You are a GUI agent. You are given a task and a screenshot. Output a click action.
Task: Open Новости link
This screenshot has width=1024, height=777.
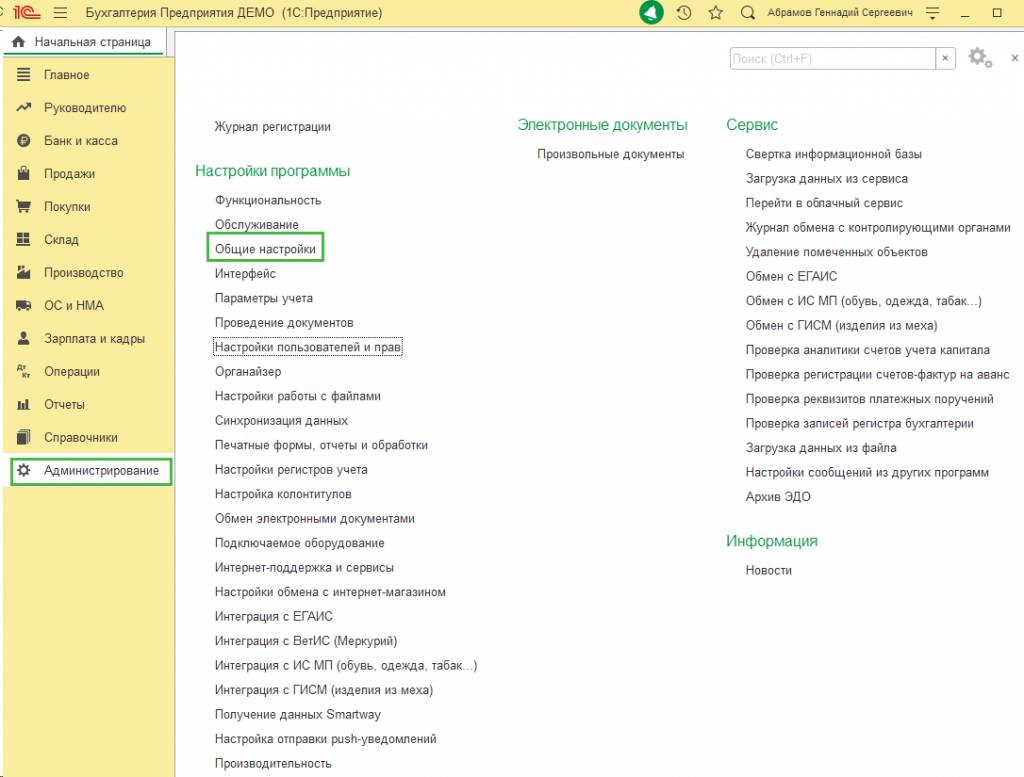coord(769,570)
